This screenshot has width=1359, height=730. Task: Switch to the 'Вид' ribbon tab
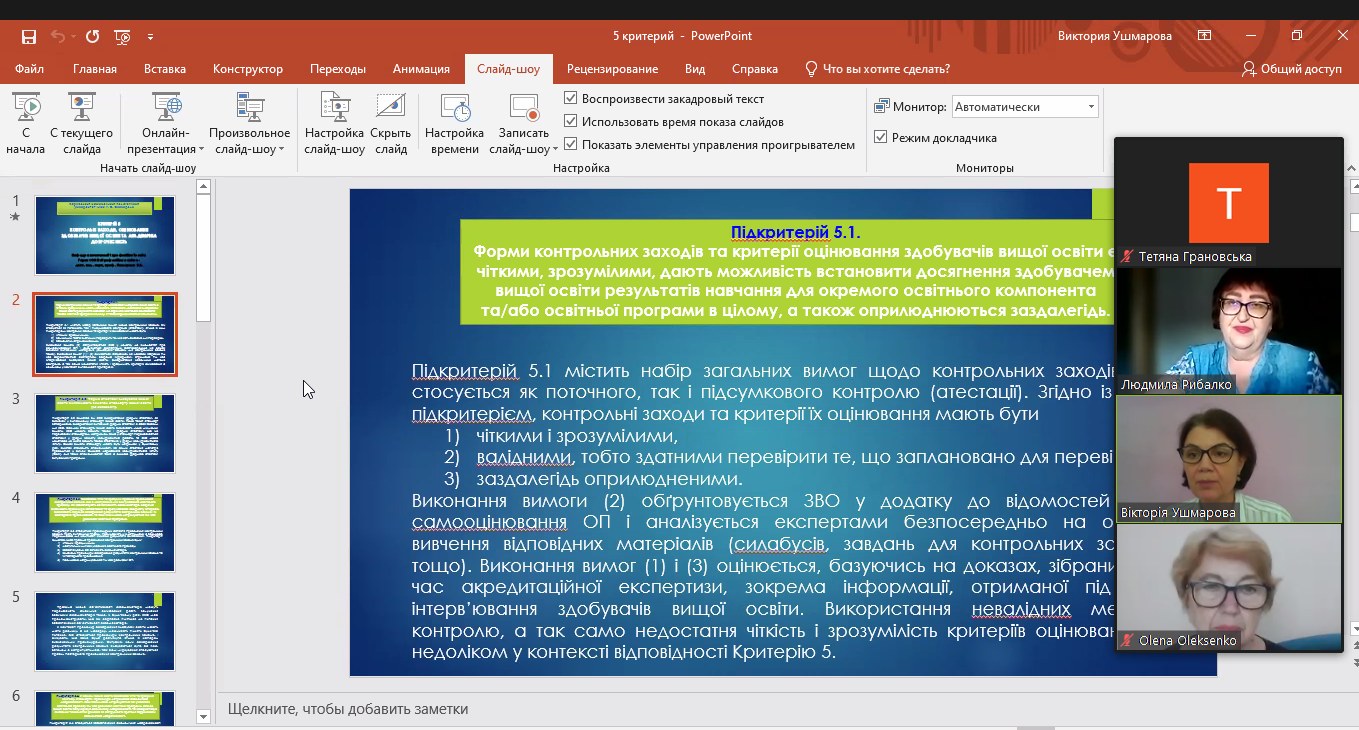click(695, 69)
